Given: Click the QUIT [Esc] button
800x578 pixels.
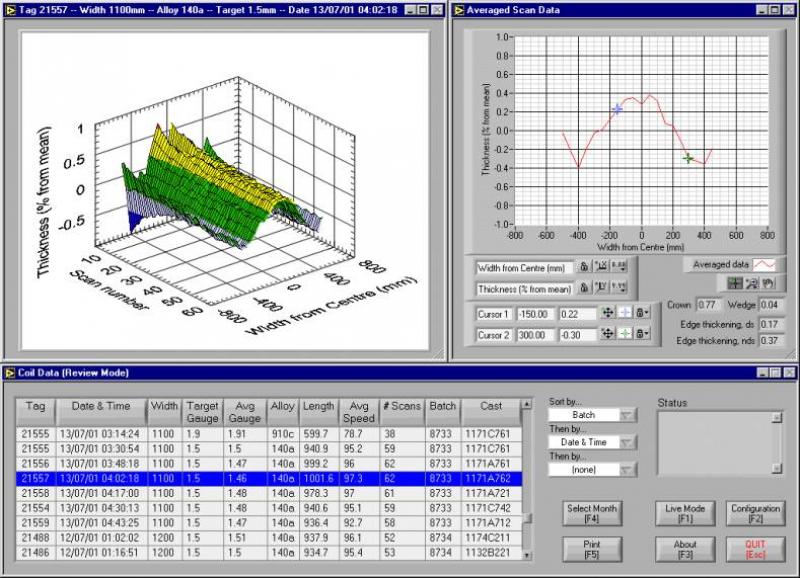Looking at the screenshot, I should 755,549.
